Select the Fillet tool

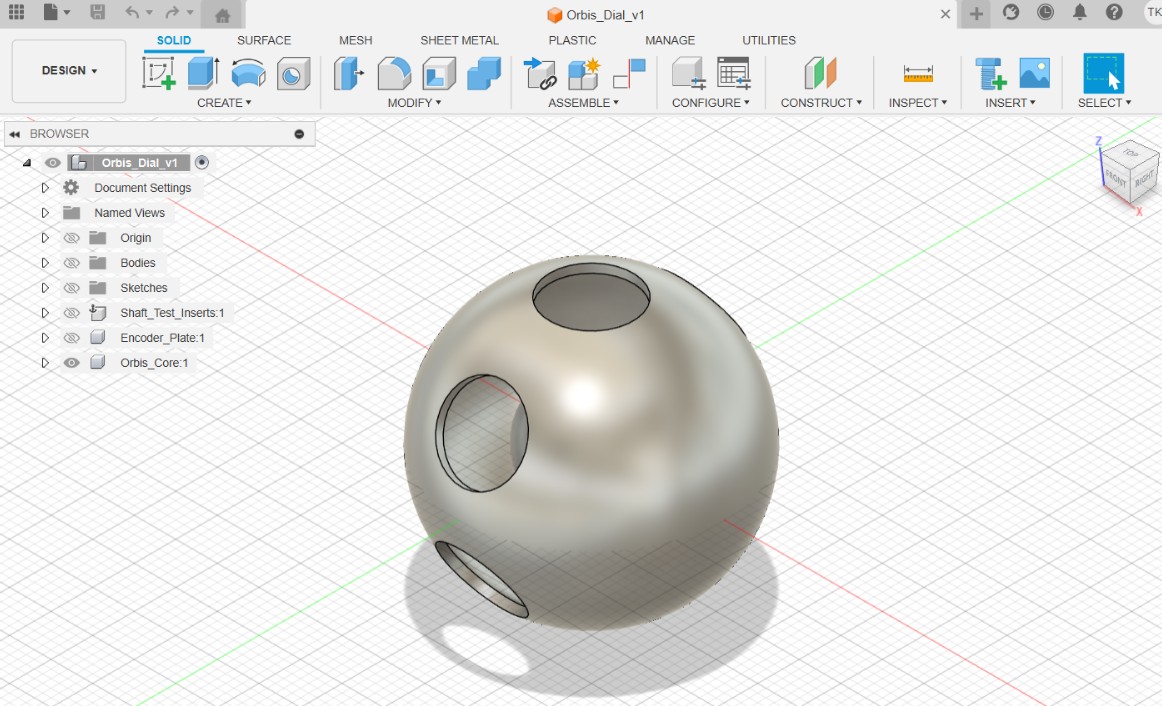(x=394, y=73)
